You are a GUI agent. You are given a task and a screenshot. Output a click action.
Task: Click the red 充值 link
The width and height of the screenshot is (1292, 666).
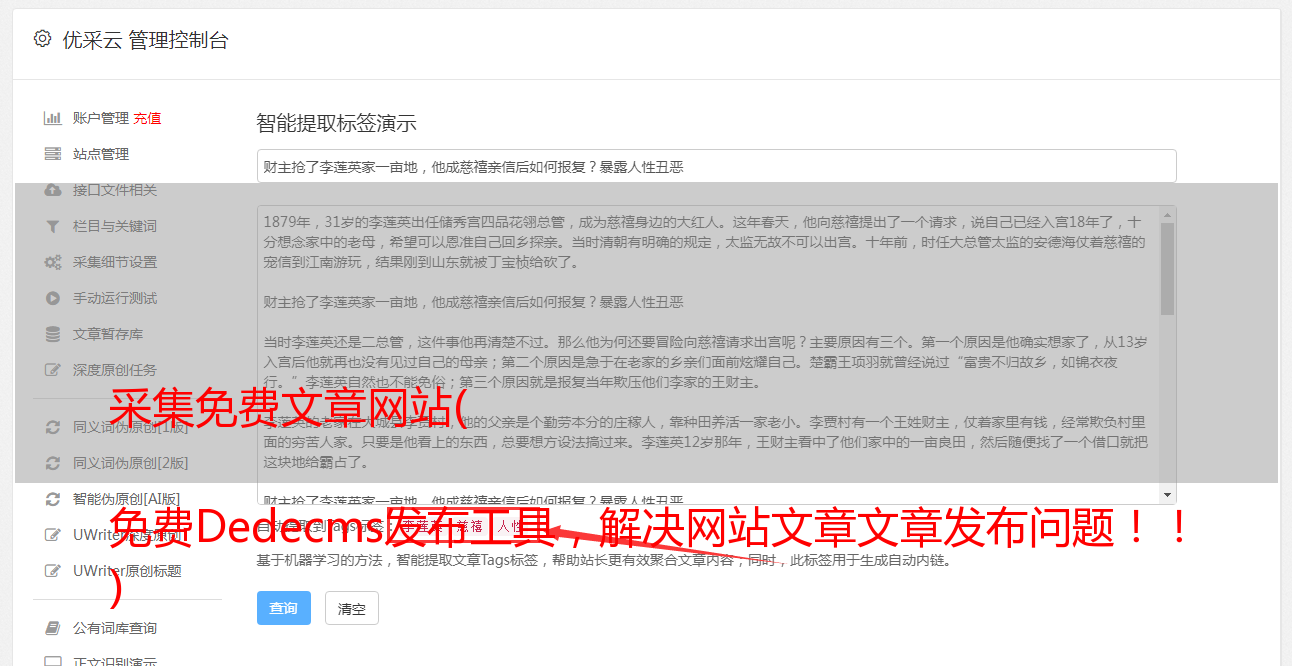(x=147, y=118)
